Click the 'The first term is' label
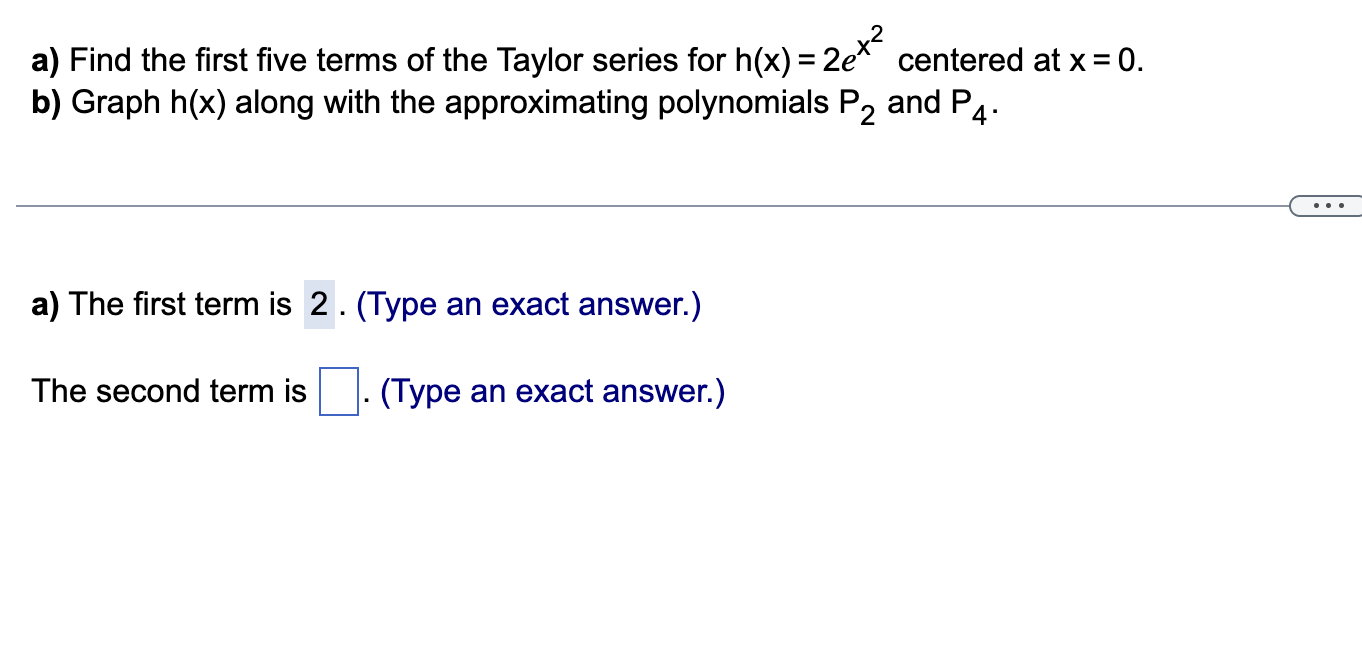 (x=180, y=304)
